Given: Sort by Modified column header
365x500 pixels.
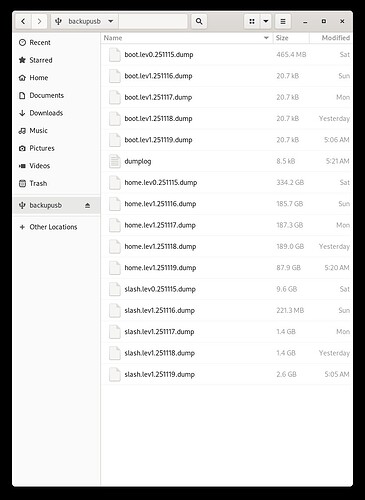Looking at the screenshot, I should click(331, 38).
